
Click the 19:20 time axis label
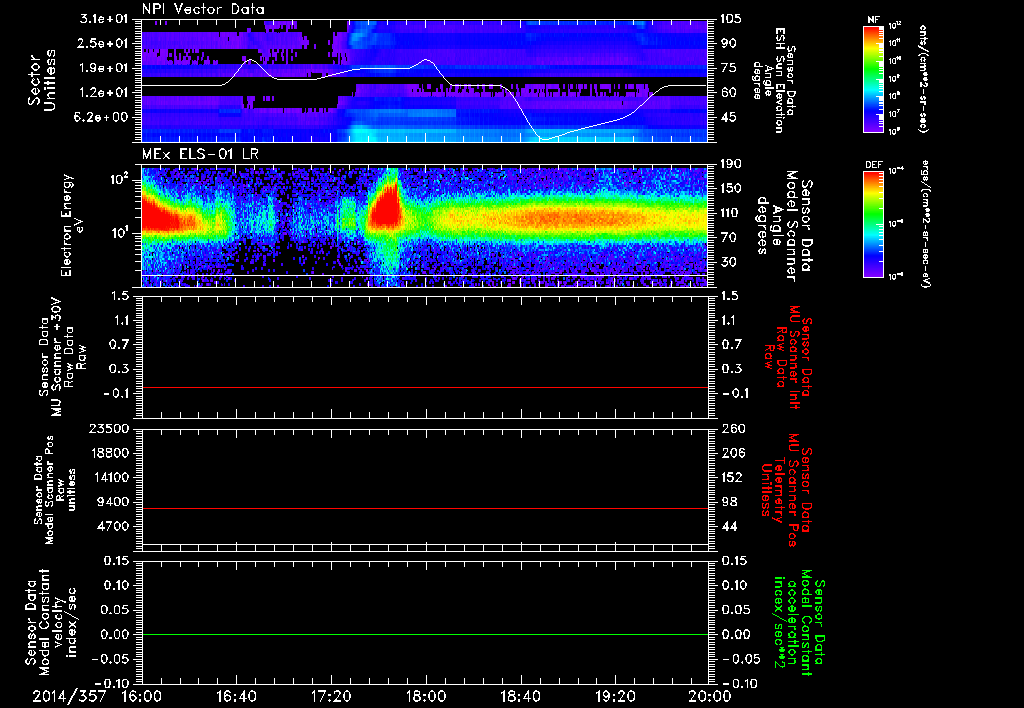(615, 696)
